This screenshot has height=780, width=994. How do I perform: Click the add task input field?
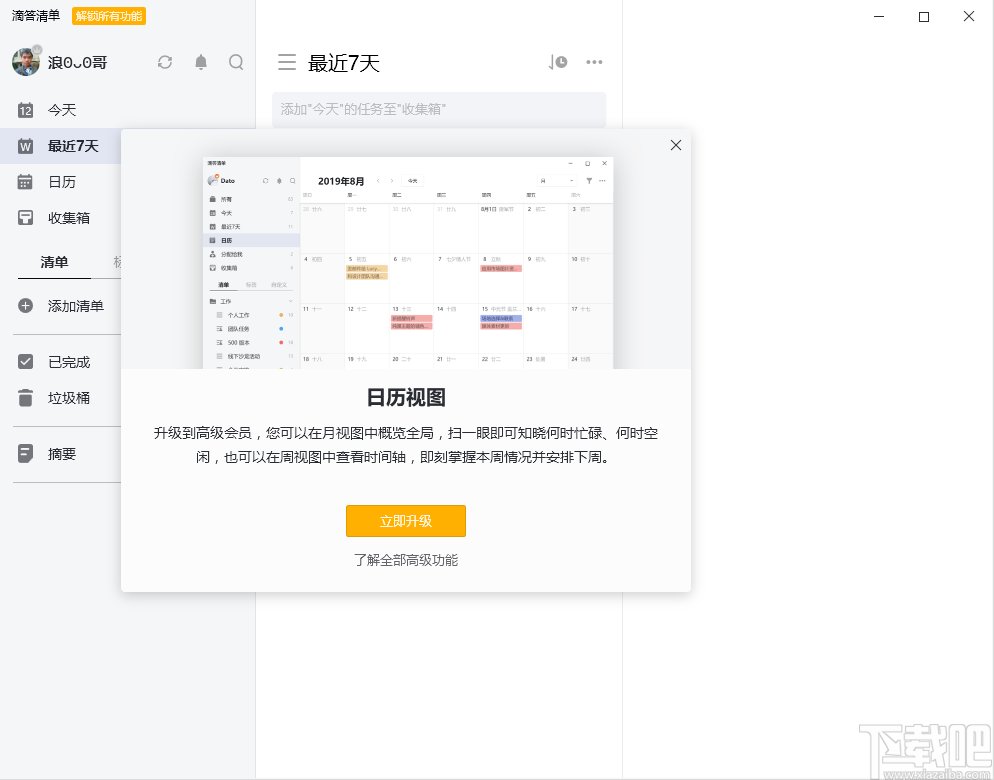tap(438, 108)
